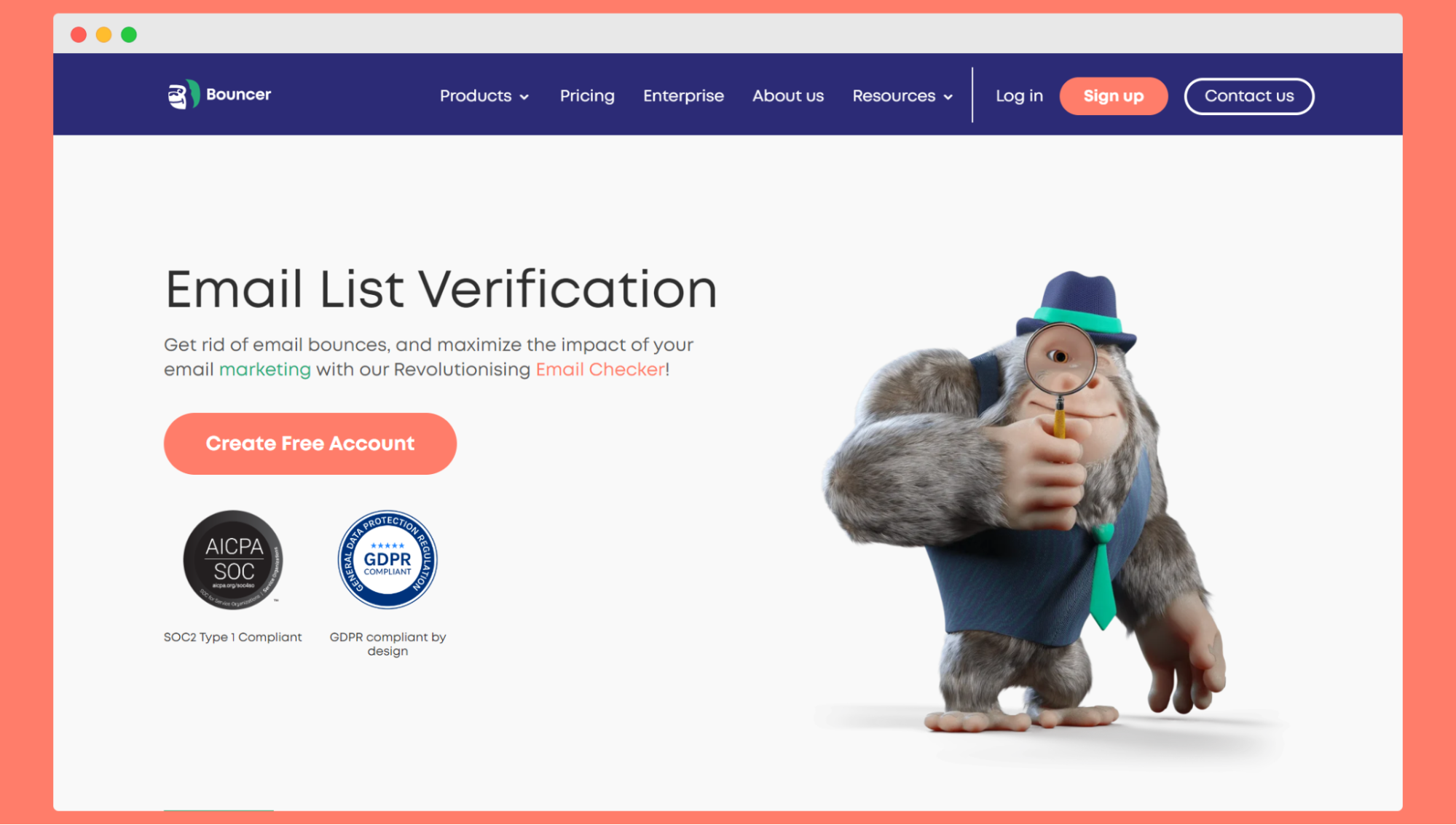Click the yellow minimize window dot
This screenshot has width=1456, height=825.
103,34
